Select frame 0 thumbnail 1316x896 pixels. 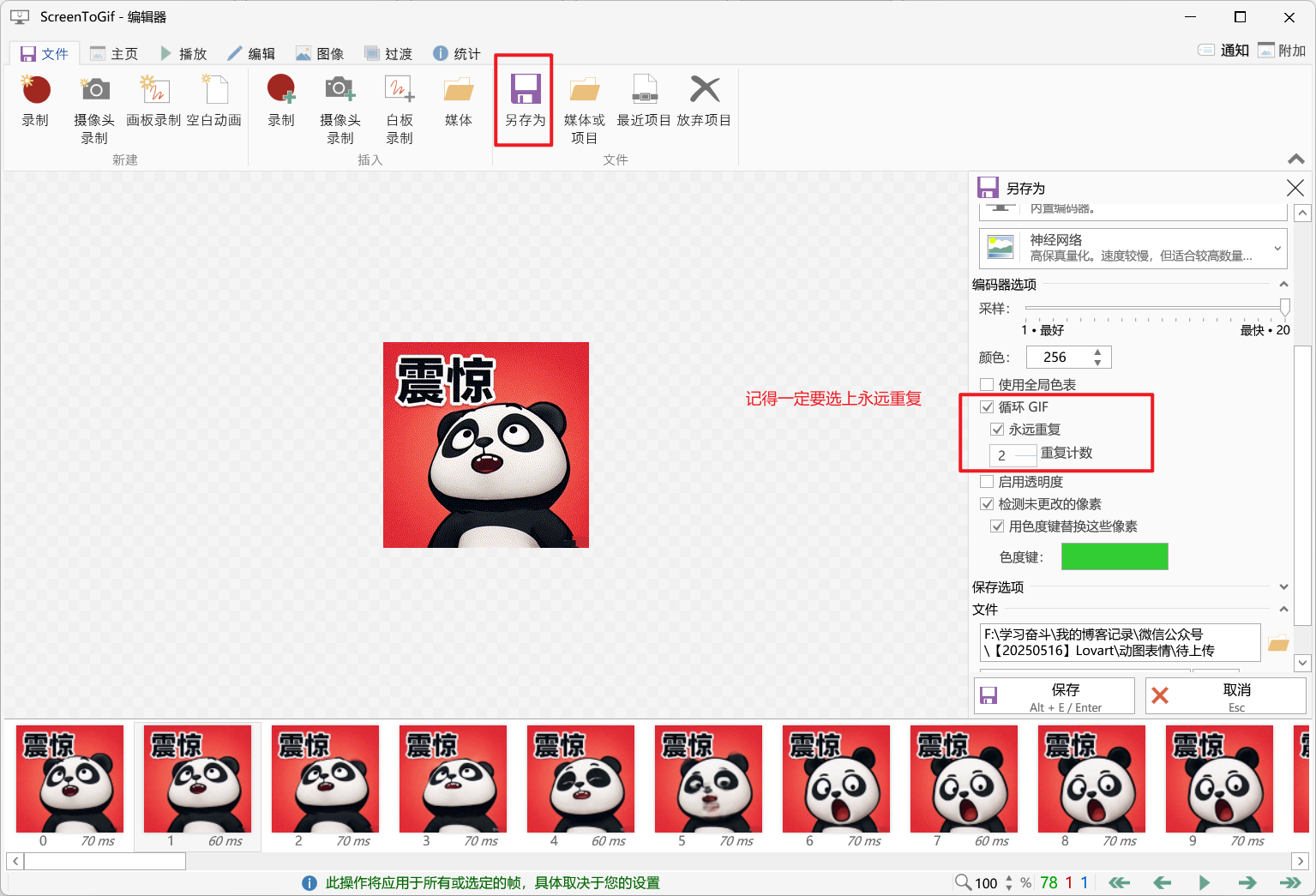(69, 786)
